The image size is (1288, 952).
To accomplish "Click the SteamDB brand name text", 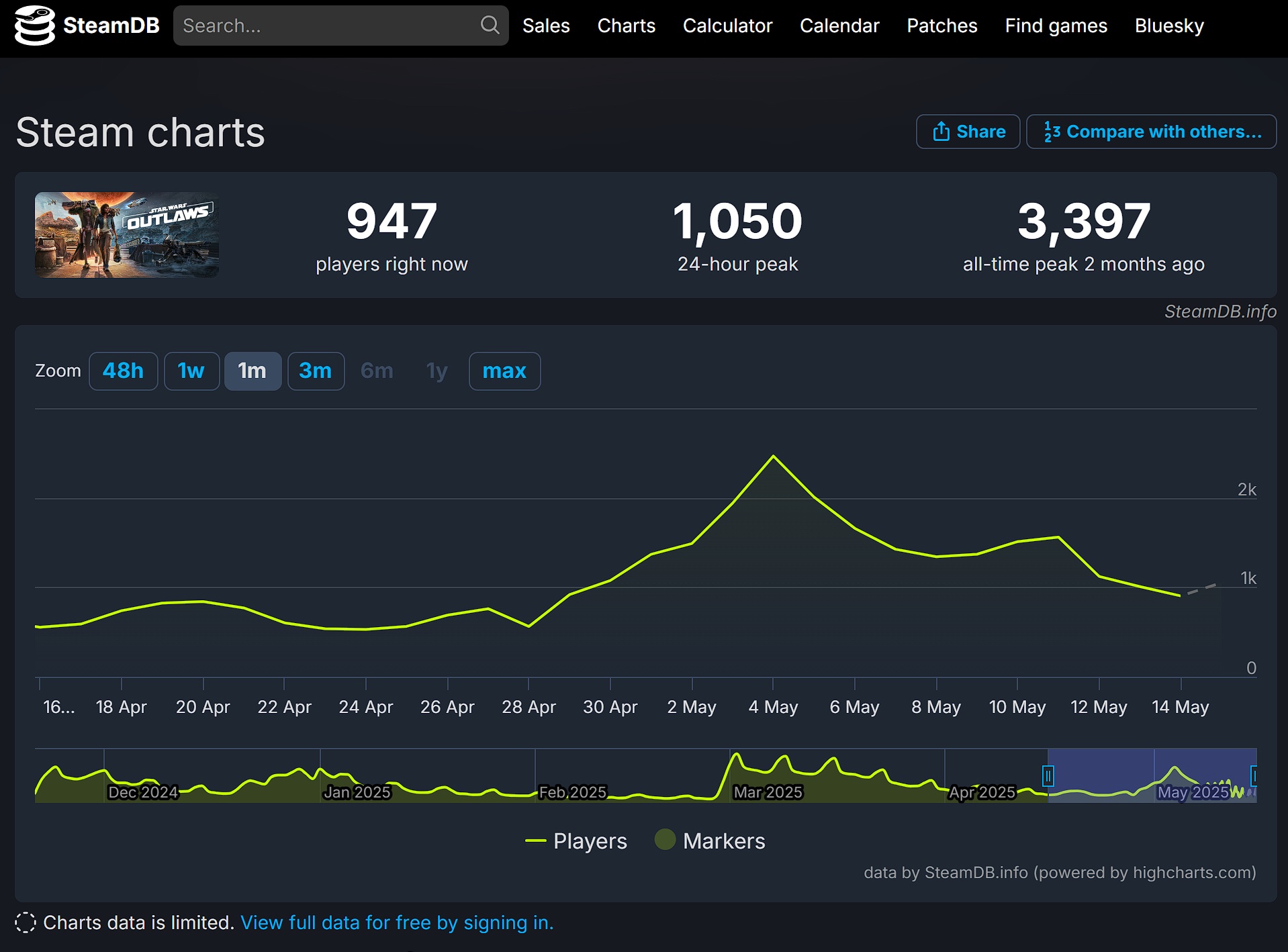I will click(111, 26).
